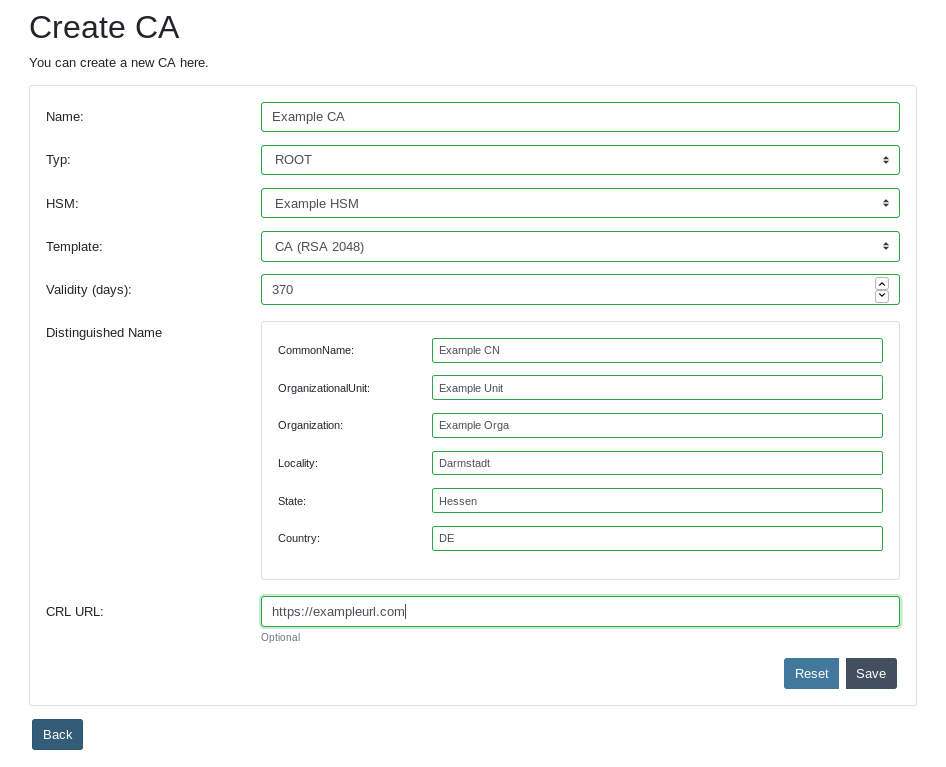Select the Country field containing DE
Viewport: 946px width, 767px height.
tap(657, 538)
